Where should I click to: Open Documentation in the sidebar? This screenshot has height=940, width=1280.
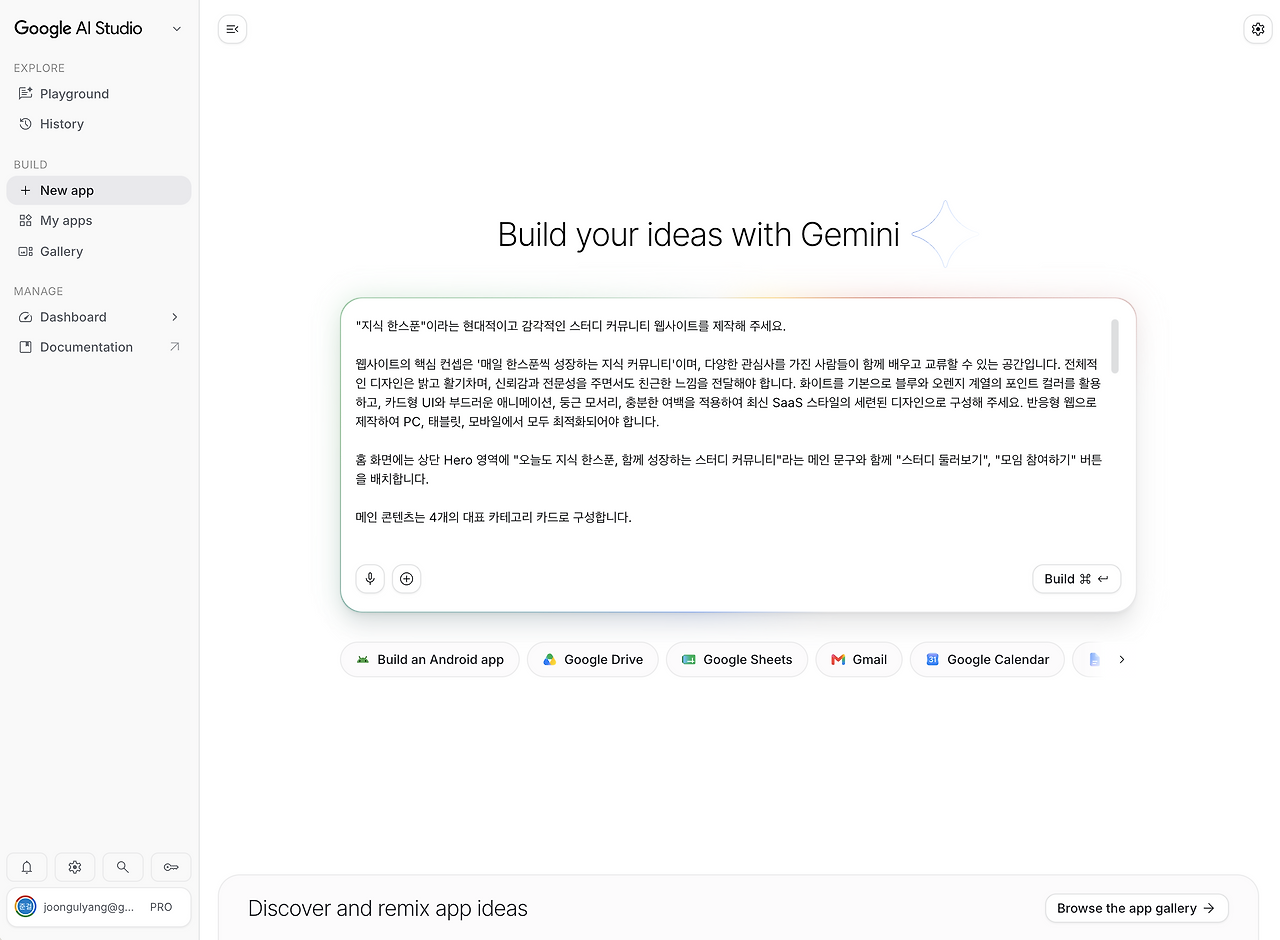(x=99, y=347)
